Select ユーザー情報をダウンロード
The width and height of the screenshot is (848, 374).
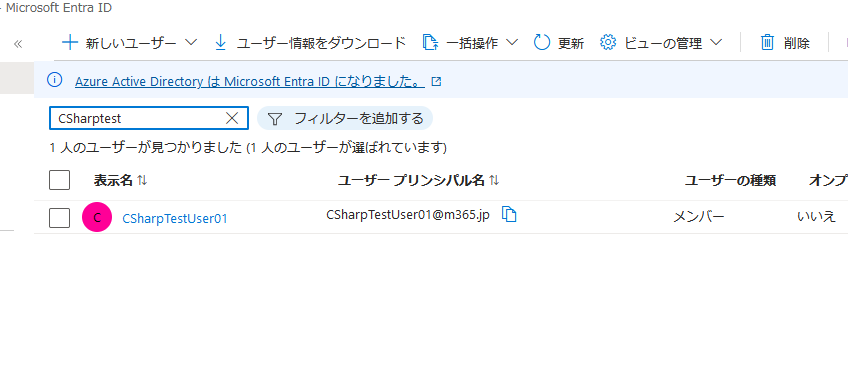(321, 43)
